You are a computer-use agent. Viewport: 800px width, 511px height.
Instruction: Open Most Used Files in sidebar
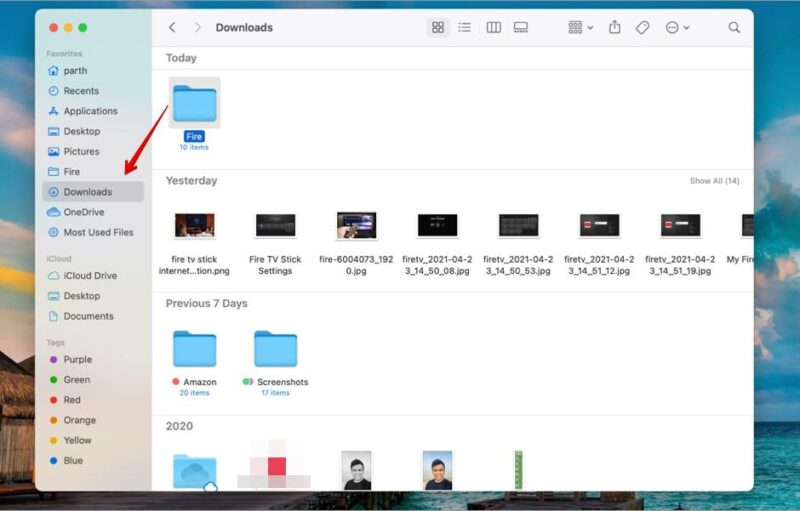[x=98, y=232]
